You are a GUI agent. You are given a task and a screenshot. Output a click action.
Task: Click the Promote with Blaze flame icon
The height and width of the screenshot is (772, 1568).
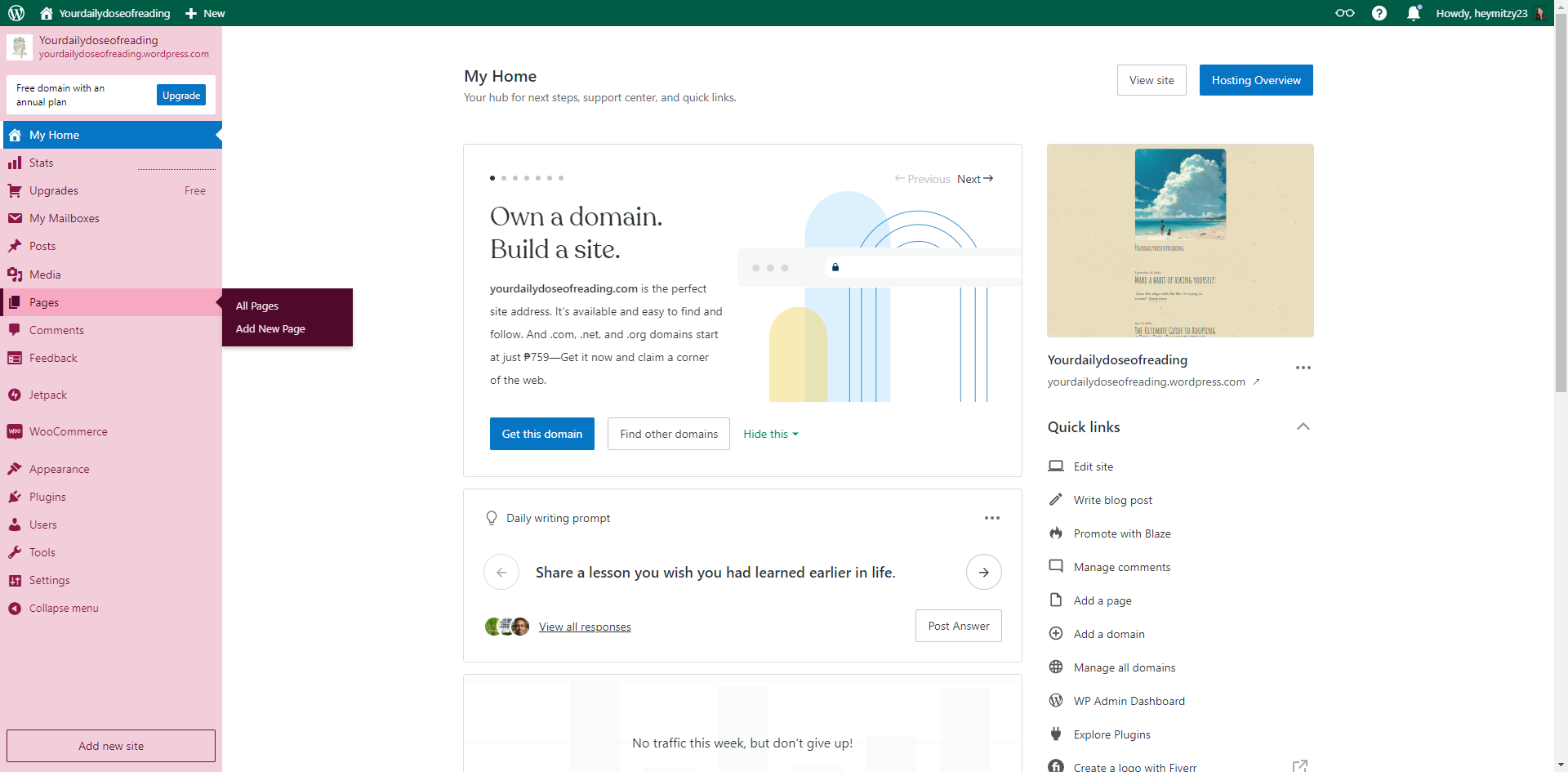[x=1056, y=533]
